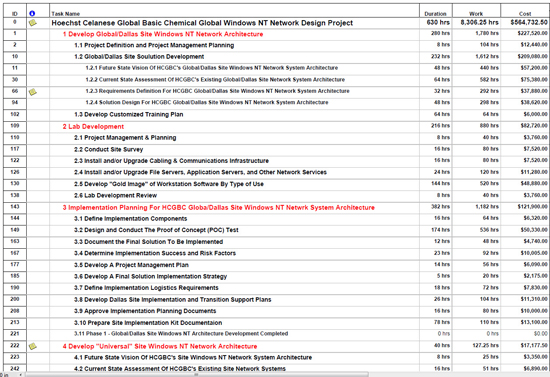
Task: Select task '2.2 Conduct Site Survey'
Action: tap(109, 149)
